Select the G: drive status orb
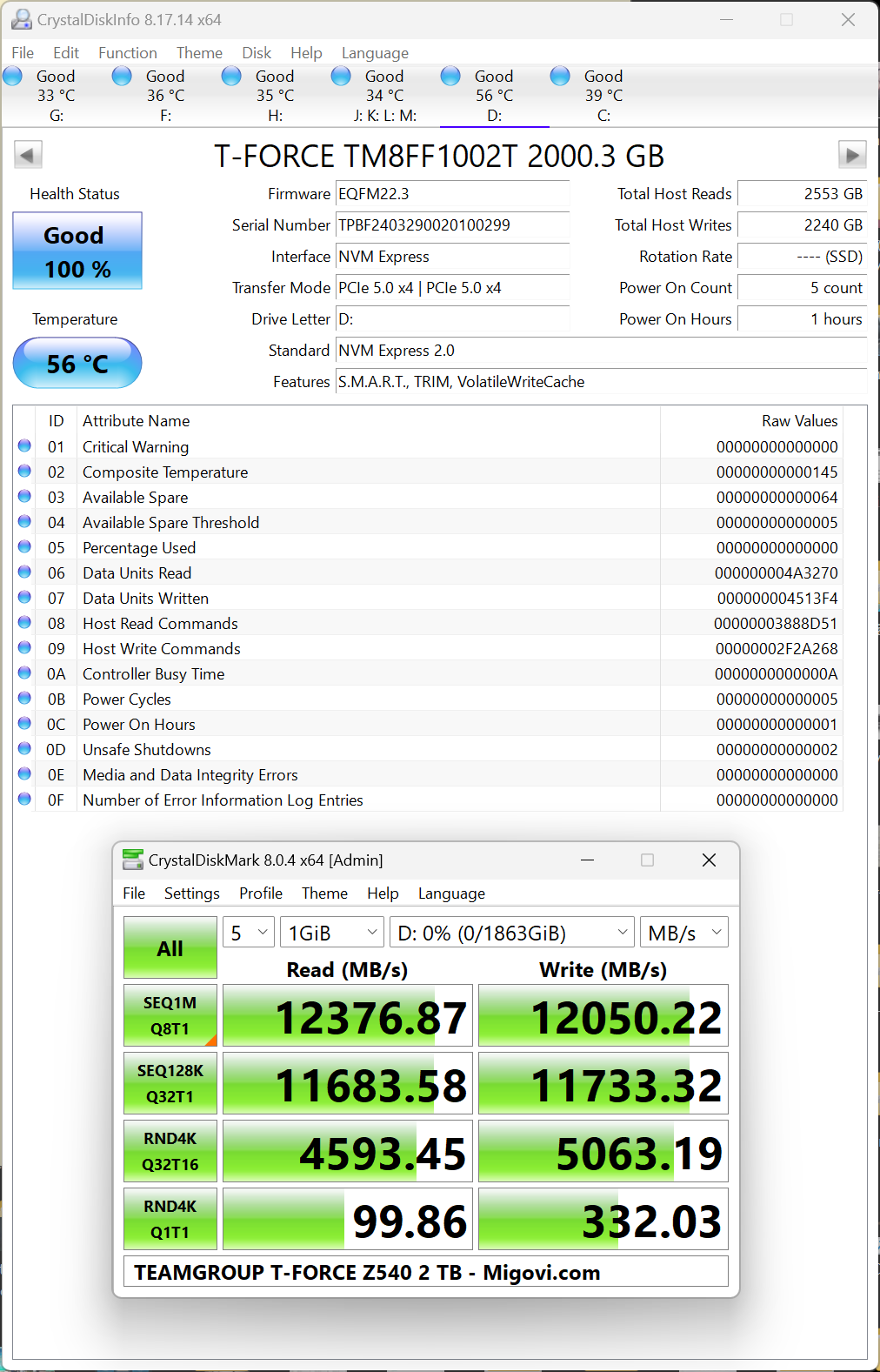 pos(13,77)
